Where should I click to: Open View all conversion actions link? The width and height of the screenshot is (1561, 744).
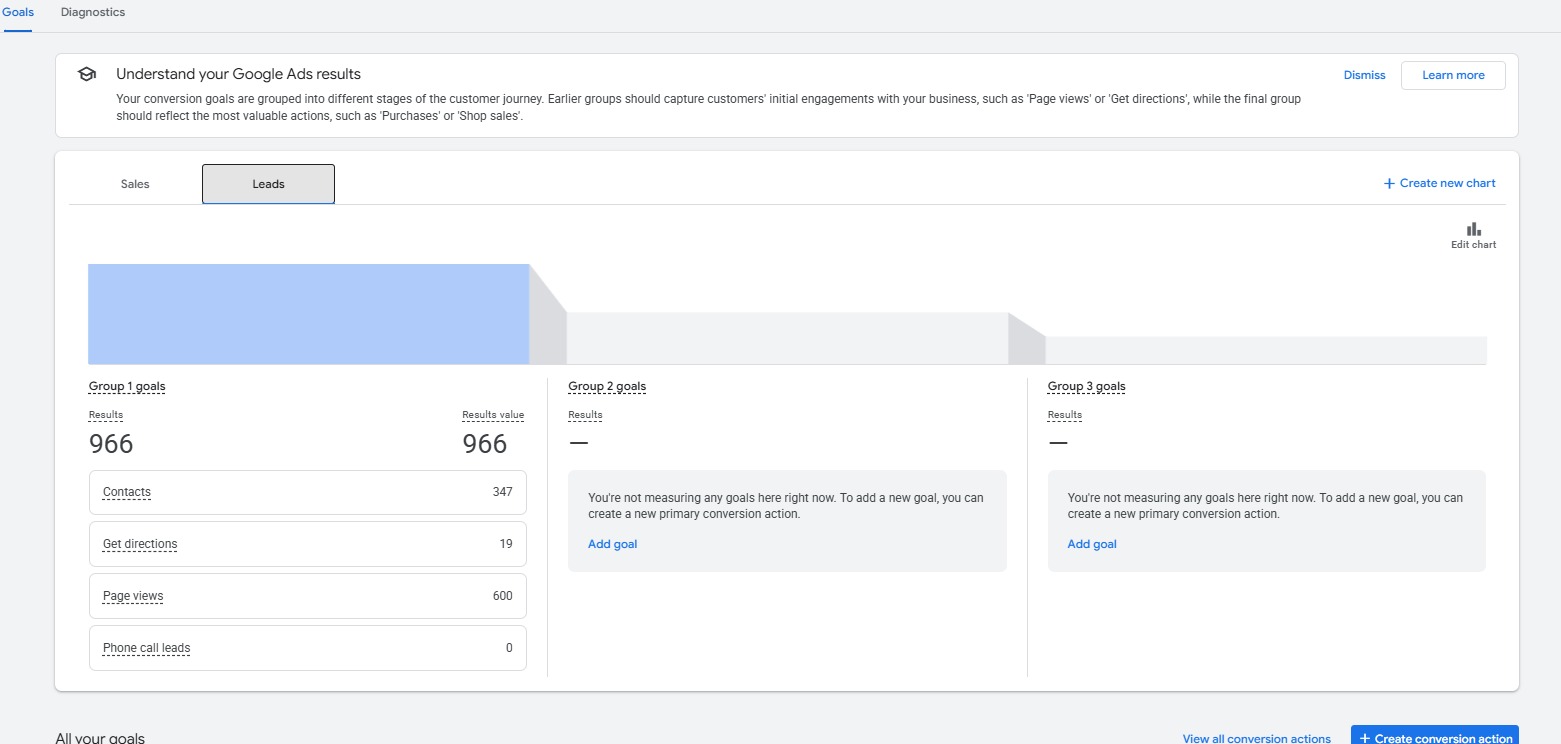click(x=1256, y=738)
